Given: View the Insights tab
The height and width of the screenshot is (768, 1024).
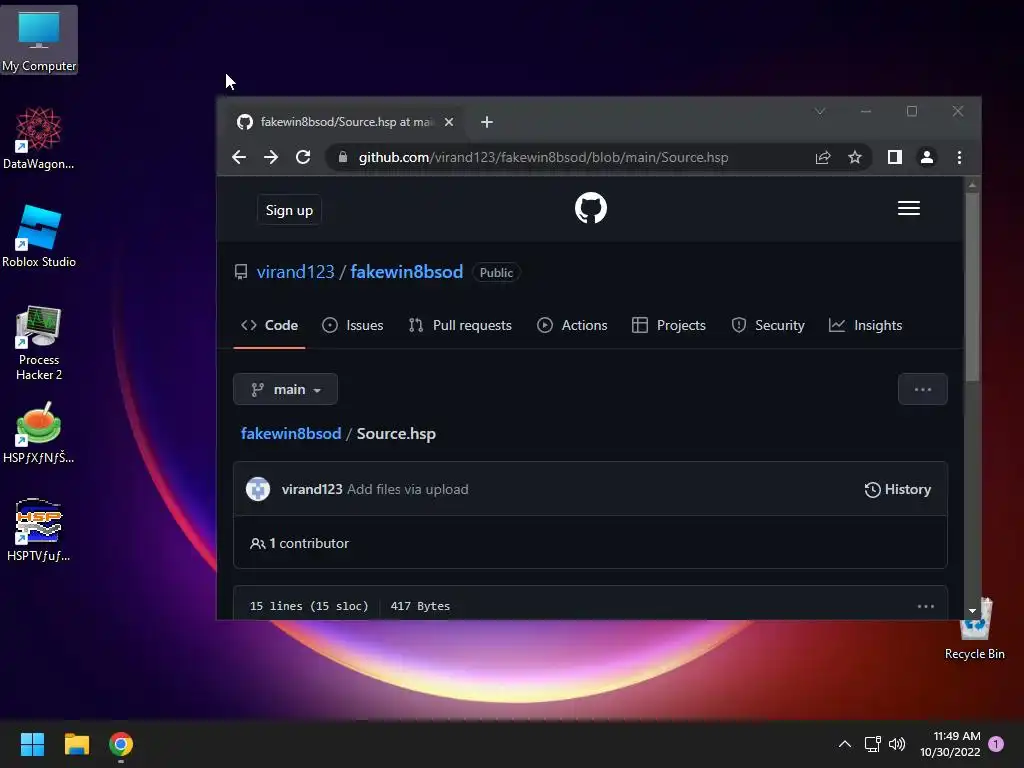Looking at the screenshot, I should tap(865, 325).
